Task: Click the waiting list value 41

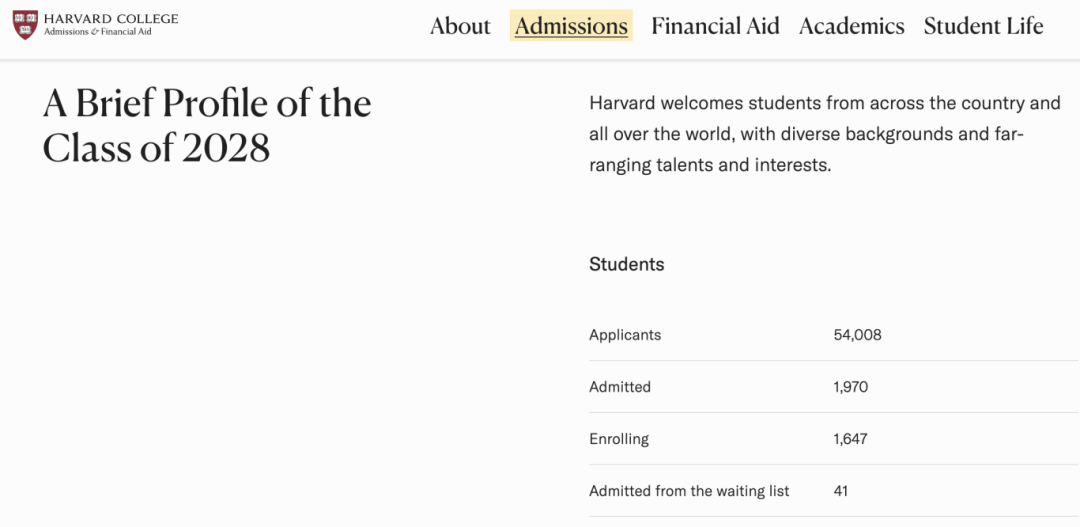Action: tap(840, 491)
